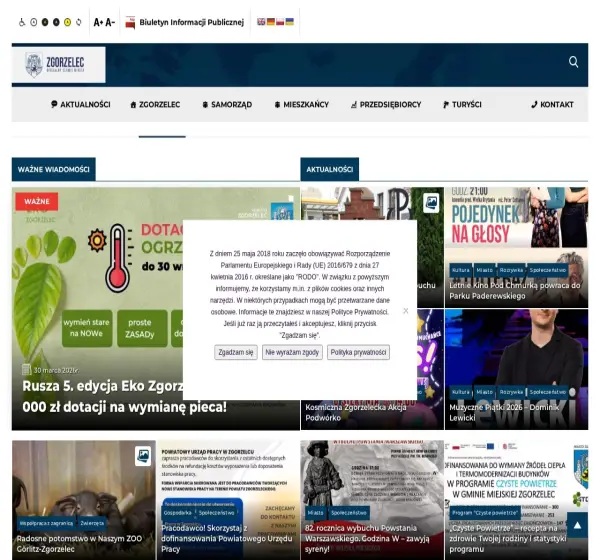Switch language to English via UK flag

click(x=261, y=22)
